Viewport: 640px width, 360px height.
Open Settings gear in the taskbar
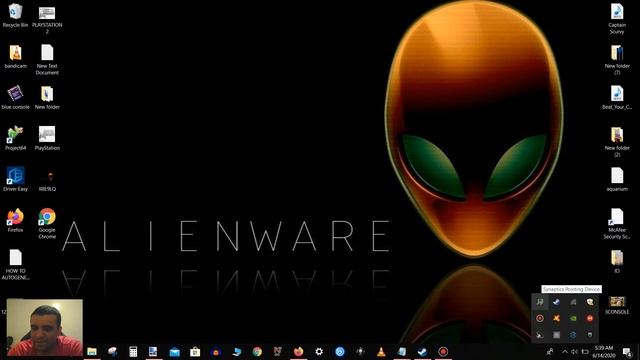coord(319,351)
